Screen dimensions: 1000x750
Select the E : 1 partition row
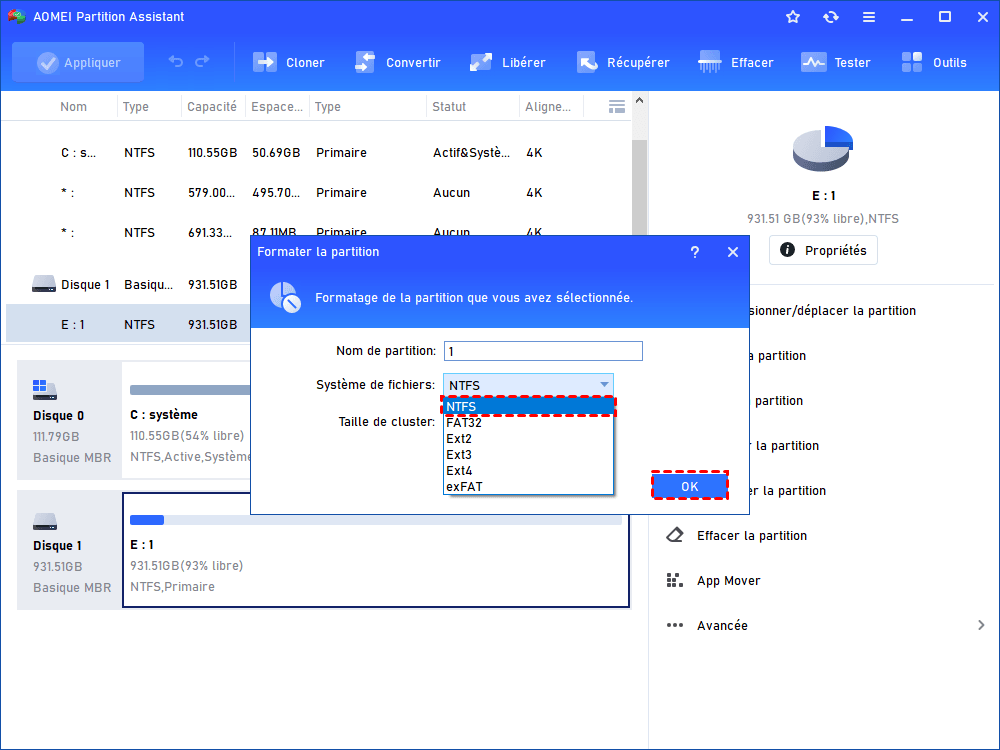point(128,325)
